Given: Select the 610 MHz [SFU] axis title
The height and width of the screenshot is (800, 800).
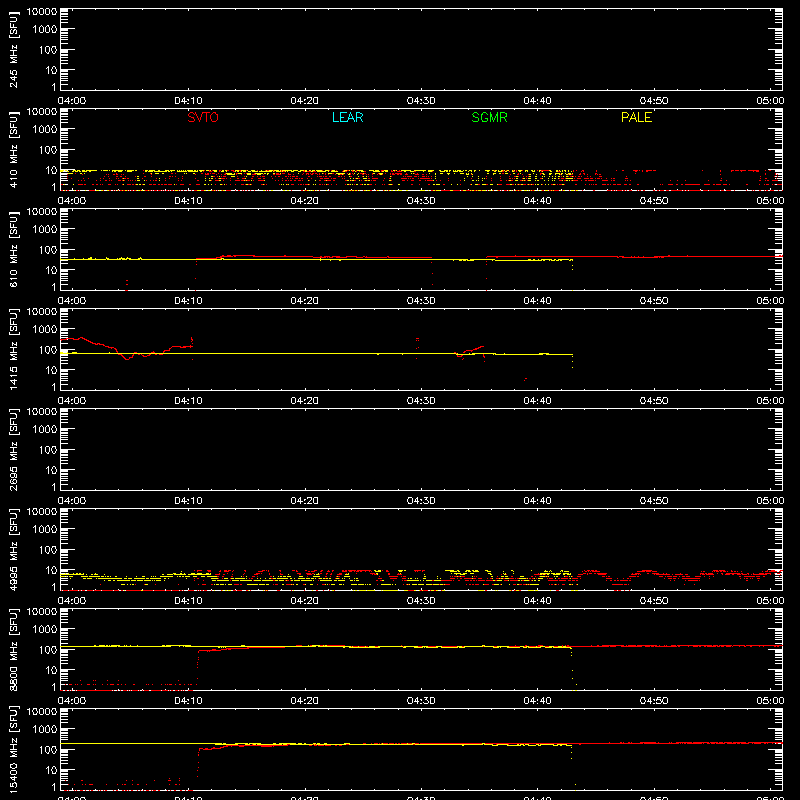Looking at the screenshot, I should 14,249.
